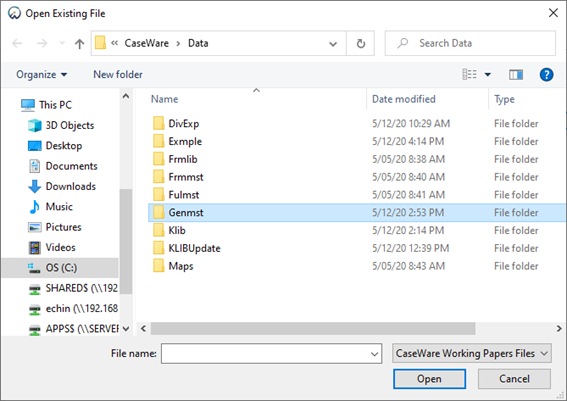Viewport: 567px width, 401px height.
Task: Open CaseWare Working Papers Files type dropdown
Action: click(472, 353)
